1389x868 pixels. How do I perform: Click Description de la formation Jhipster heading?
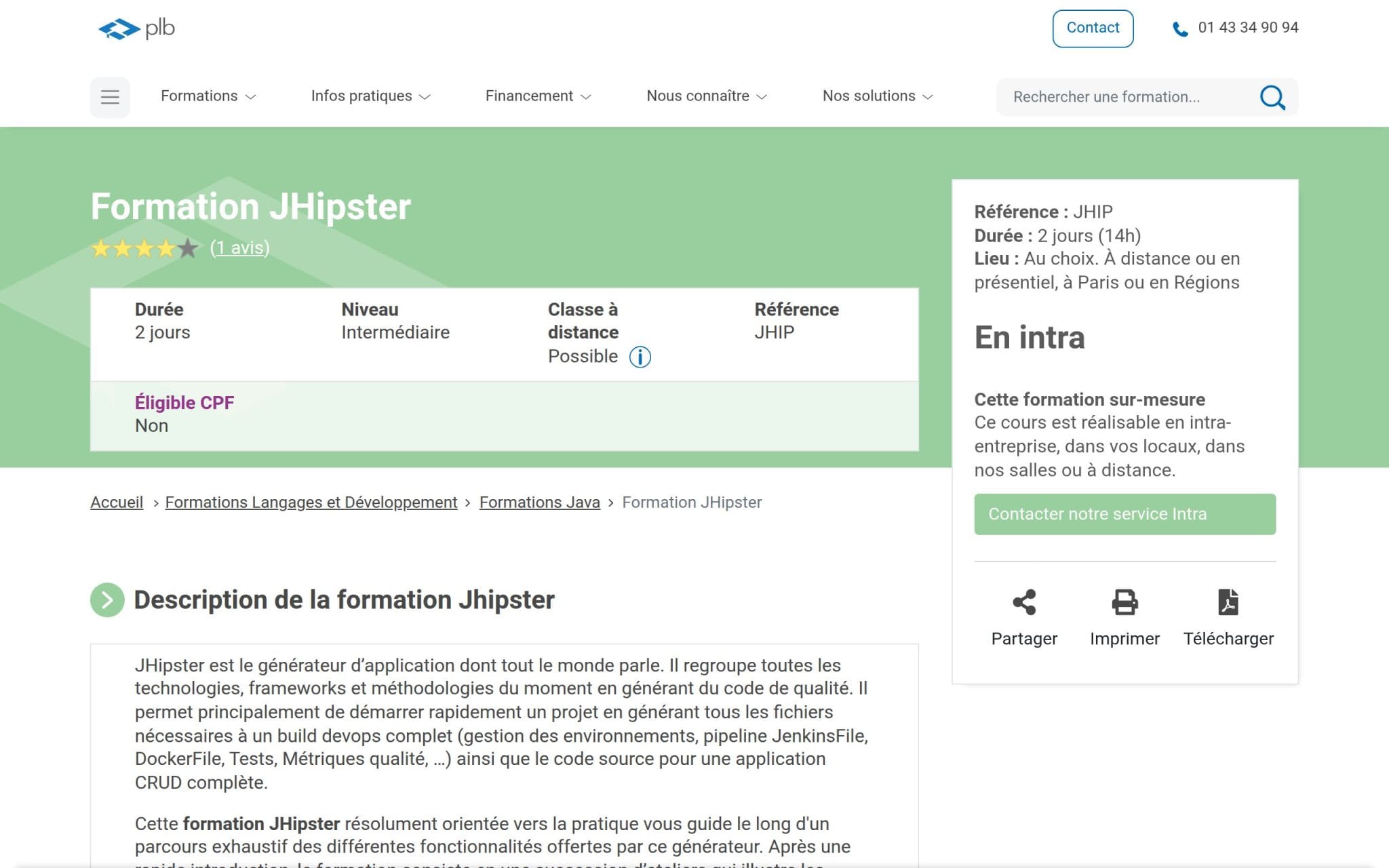pyautogui.click(x=344, y=600)
